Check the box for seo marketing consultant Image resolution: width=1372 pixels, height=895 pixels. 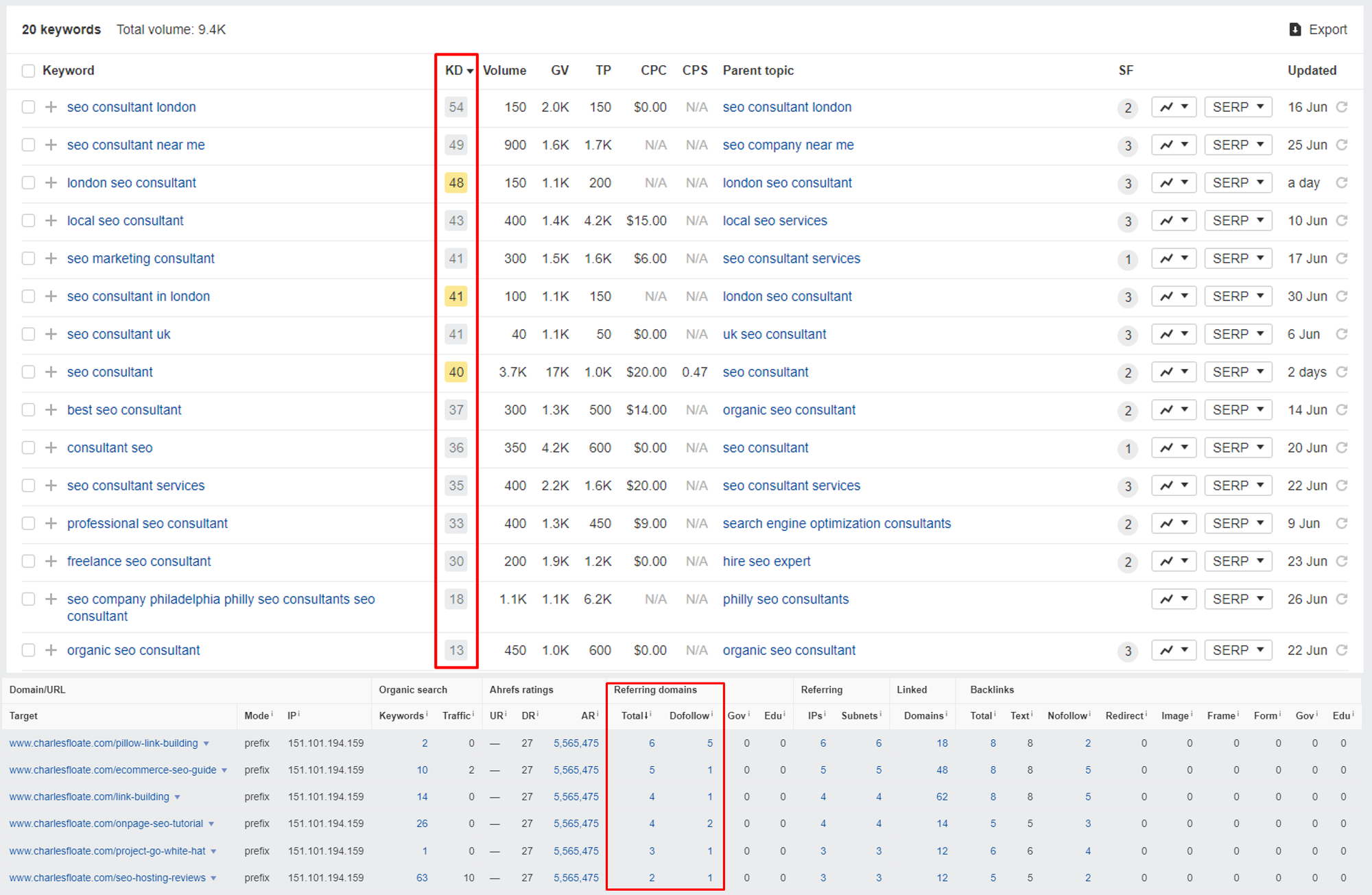pos(28,259)
